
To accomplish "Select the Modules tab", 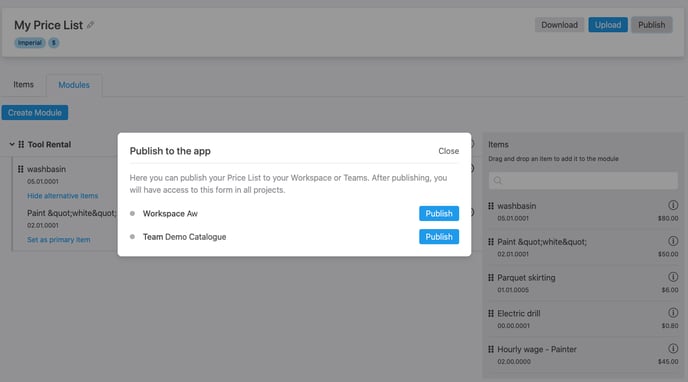I will [74, 85].
